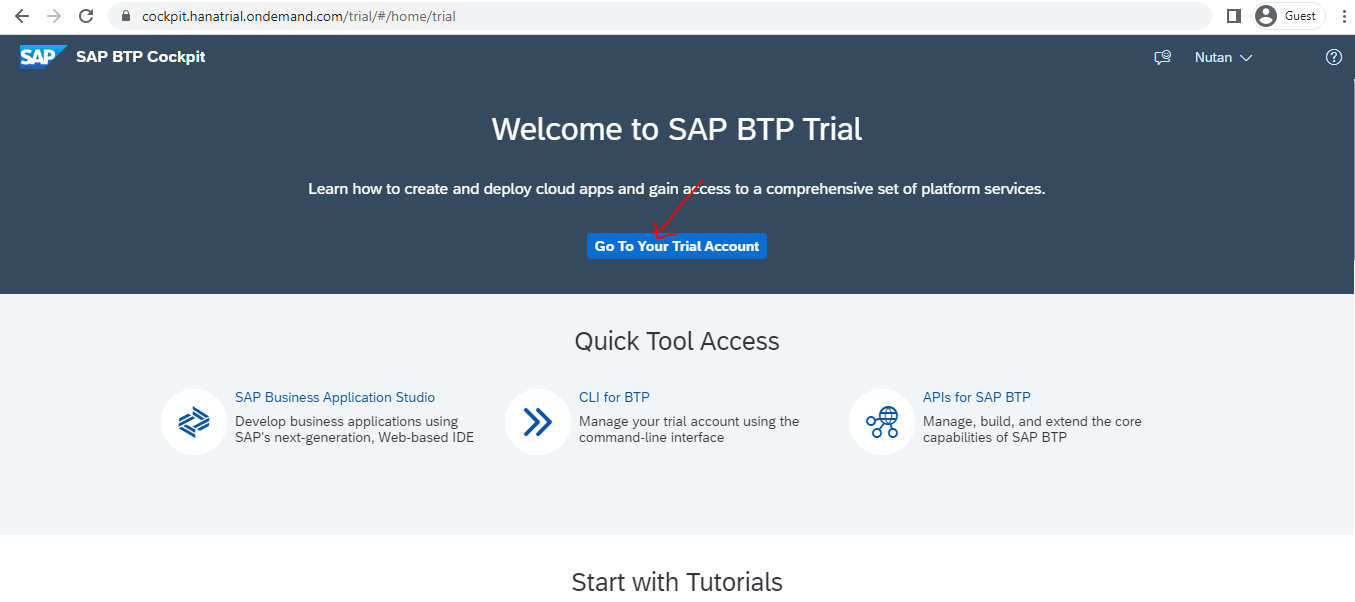Open the APIs for SAP BTP link

click(977, 397)
